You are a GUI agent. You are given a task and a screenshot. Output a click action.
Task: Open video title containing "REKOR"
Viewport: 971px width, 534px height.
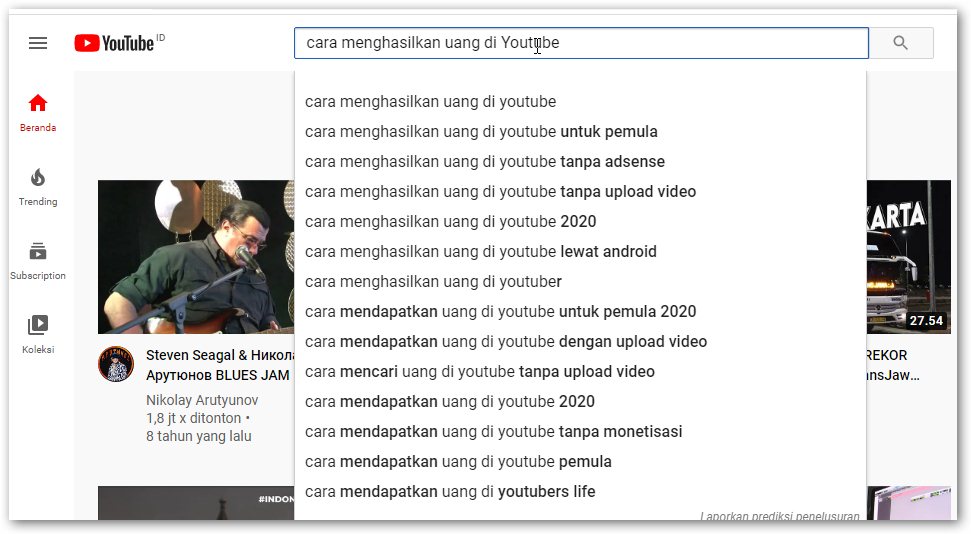point(892,365)
